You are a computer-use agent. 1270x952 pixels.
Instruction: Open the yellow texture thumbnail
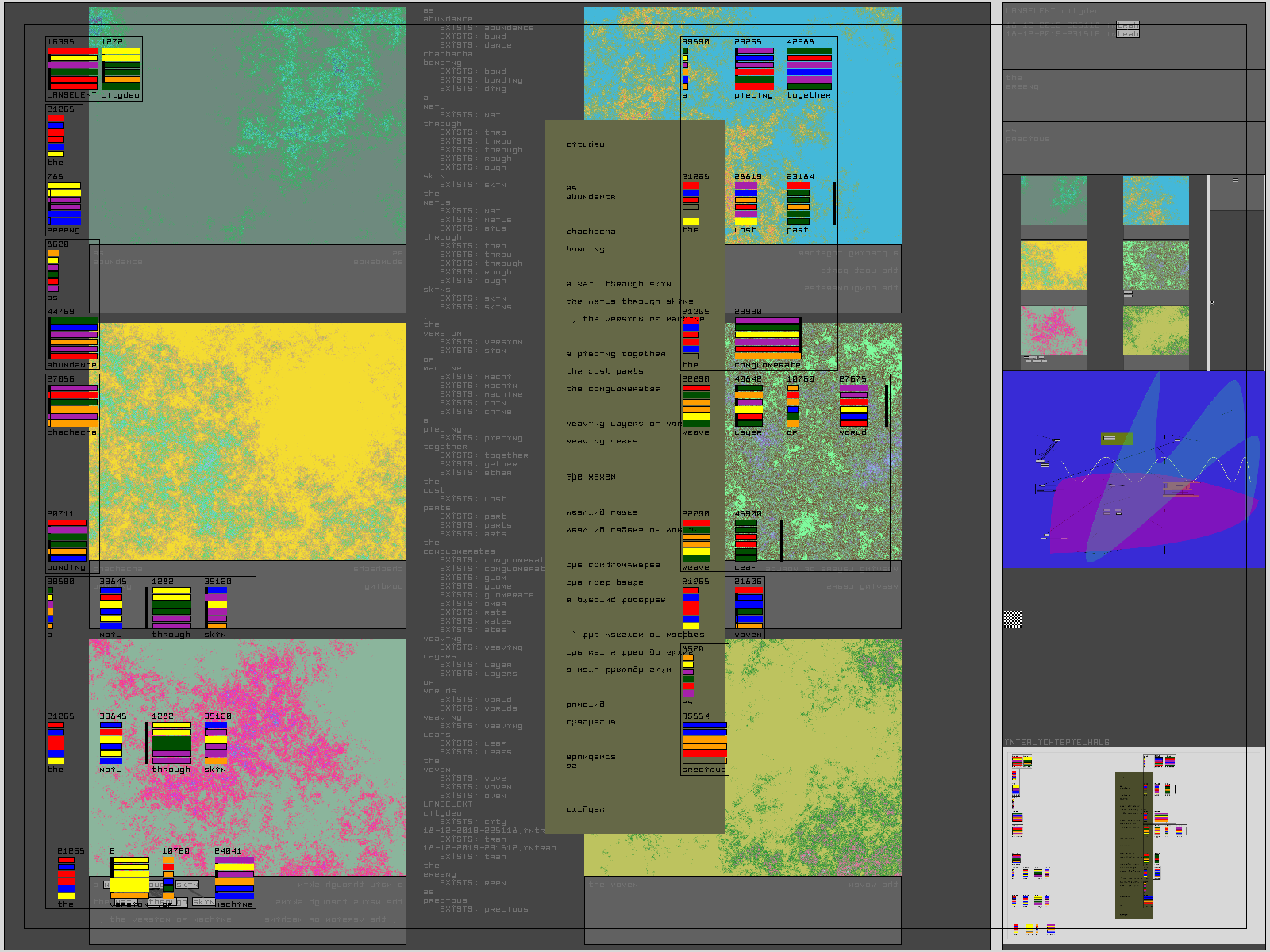1053,266
